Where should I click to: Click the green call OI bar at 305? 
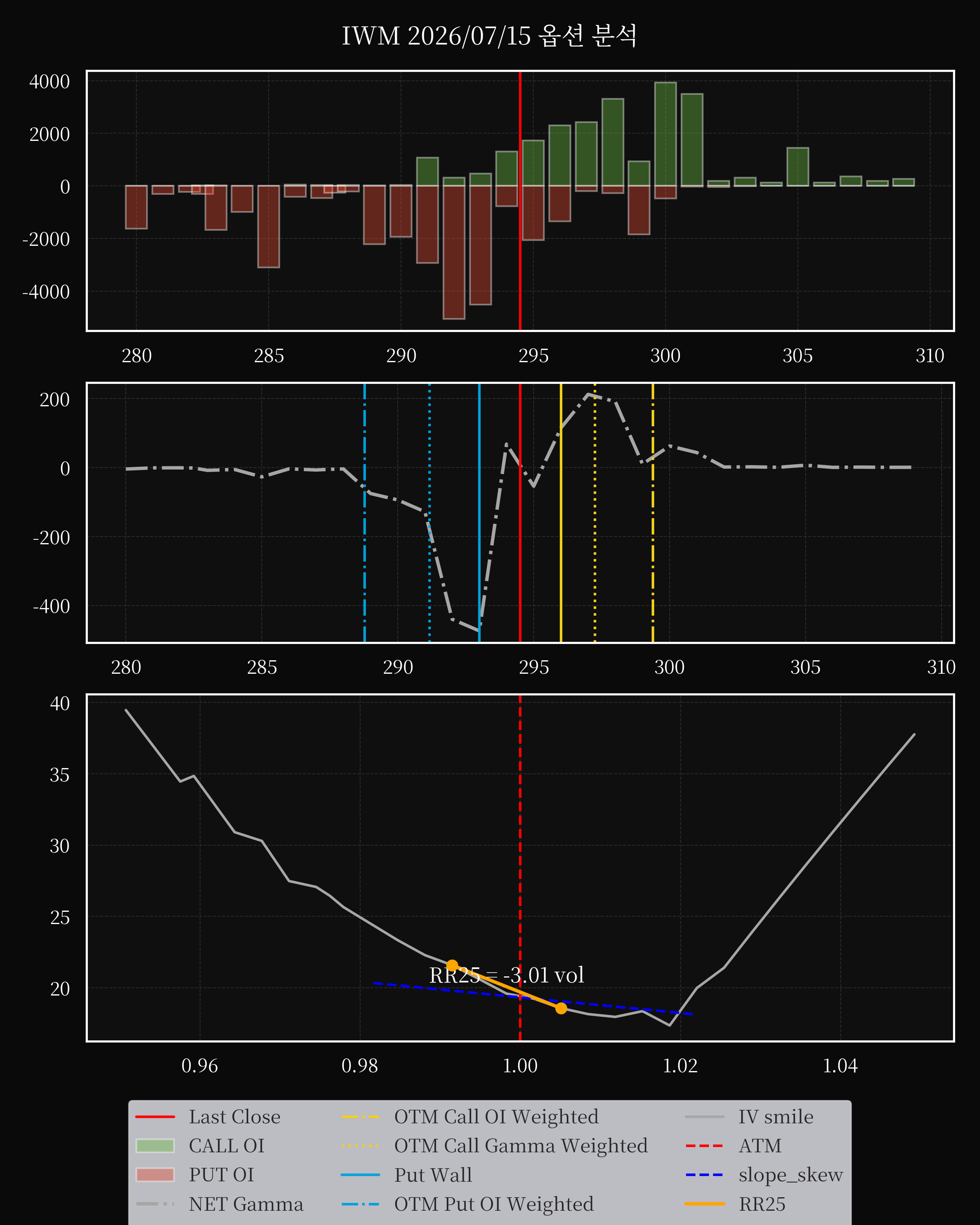pos(797,167)
